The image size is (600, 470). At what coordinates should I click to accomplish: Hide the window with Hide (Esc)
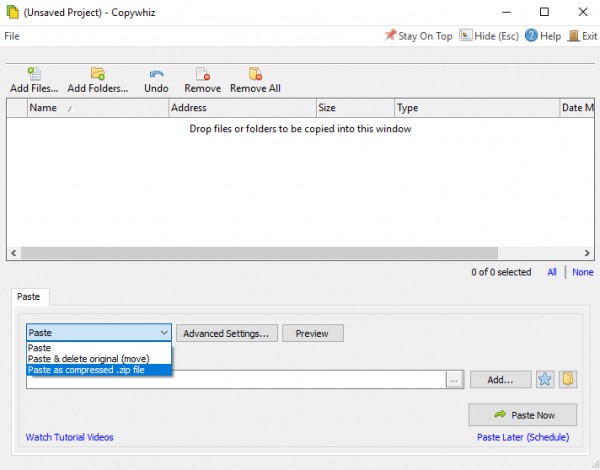[489, 36]
